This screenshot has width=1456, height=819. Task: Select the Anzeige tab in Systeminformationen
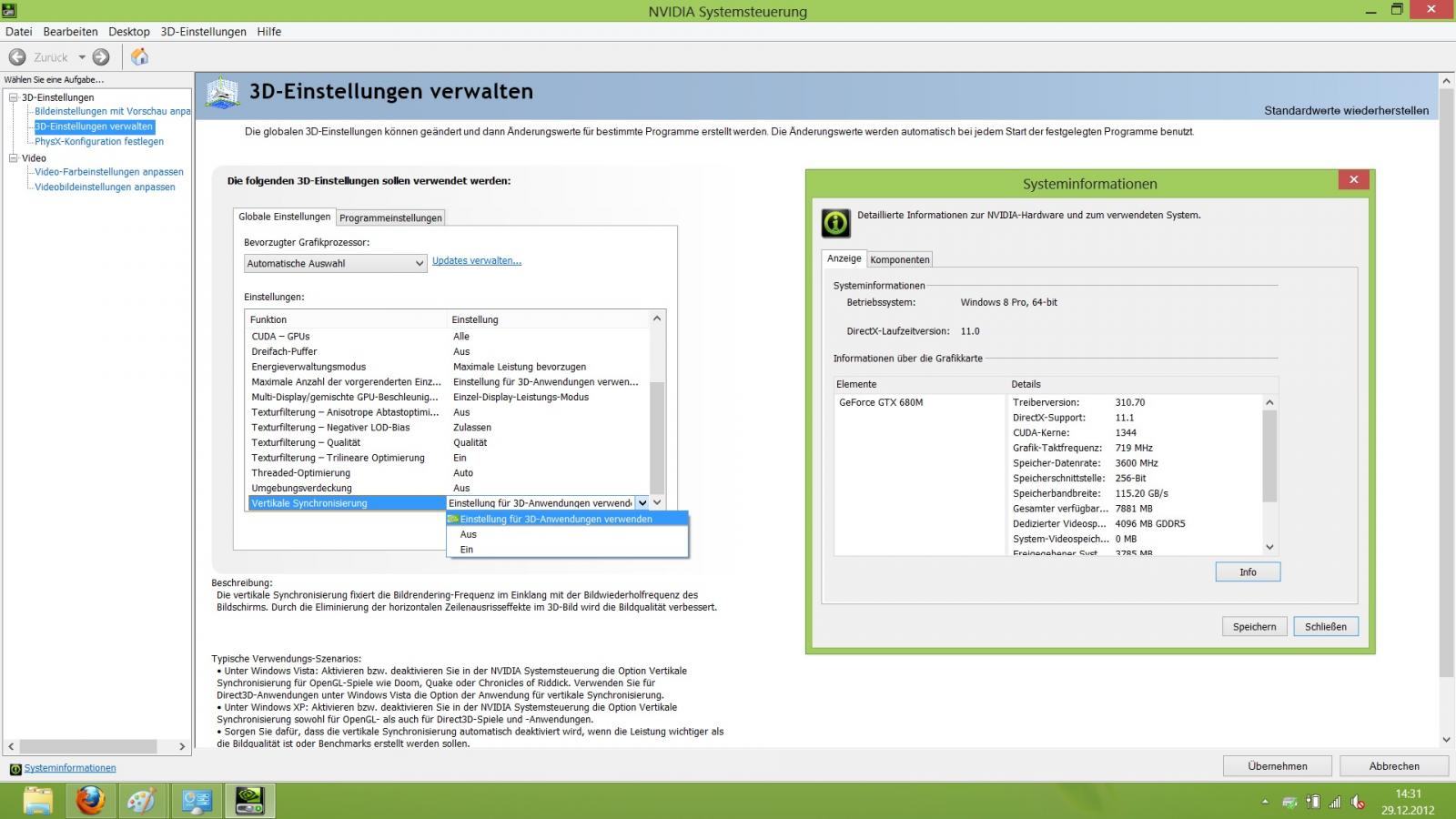844,258
